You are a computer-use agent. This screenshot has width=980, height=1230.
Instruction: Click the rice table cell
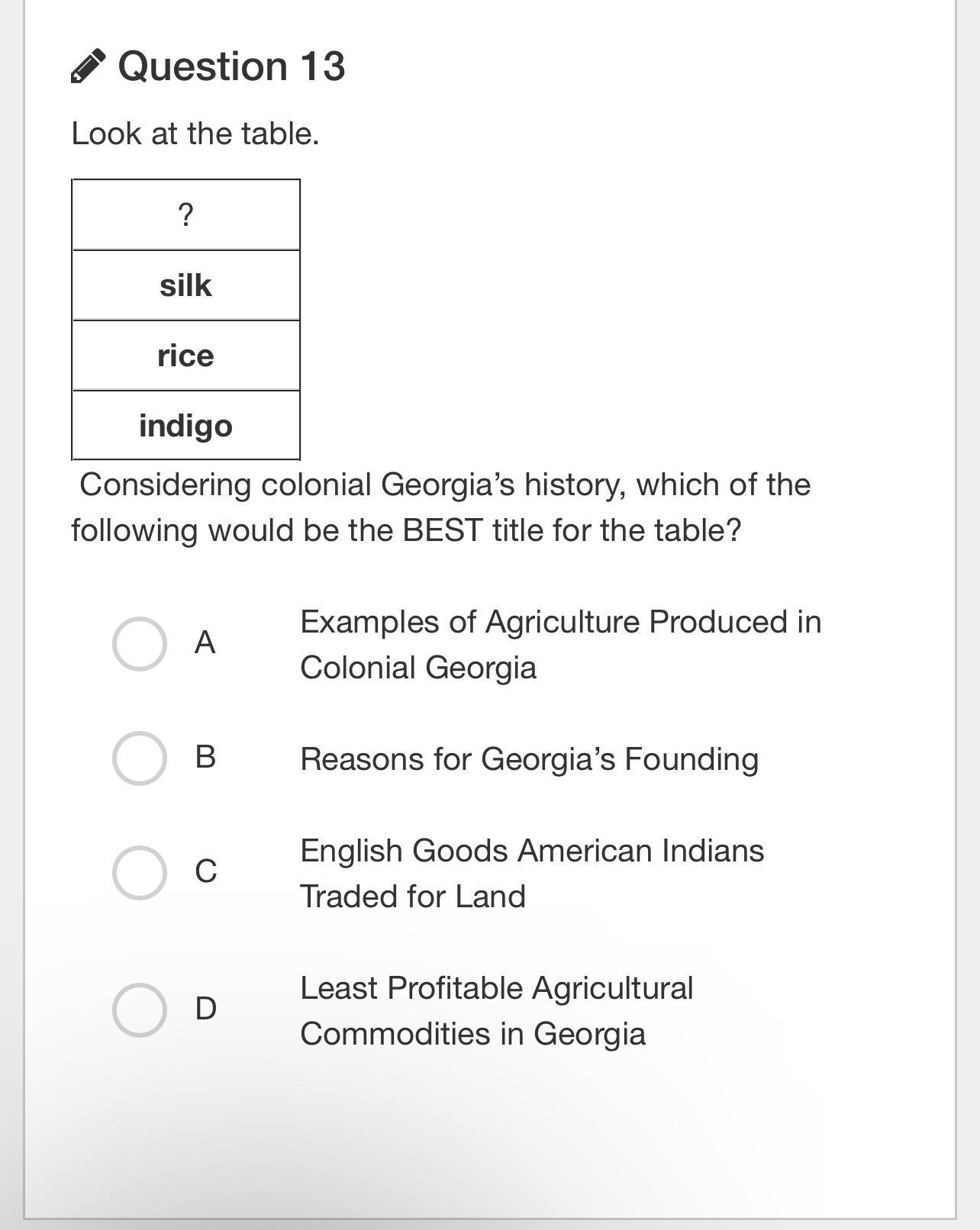185,356
